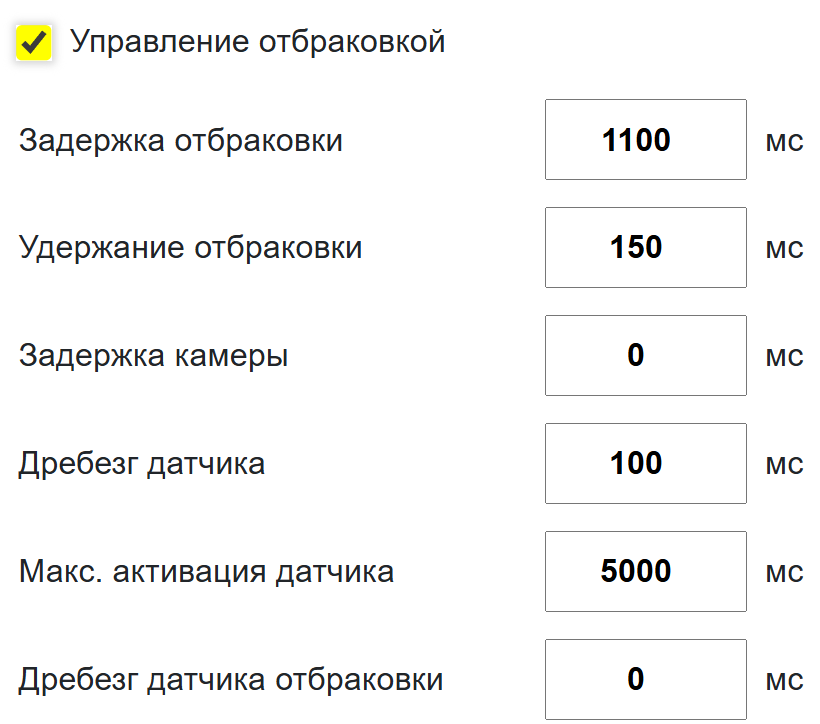Click the Задержка отбраковки input field
820x724 pixels.
point(645,140)
